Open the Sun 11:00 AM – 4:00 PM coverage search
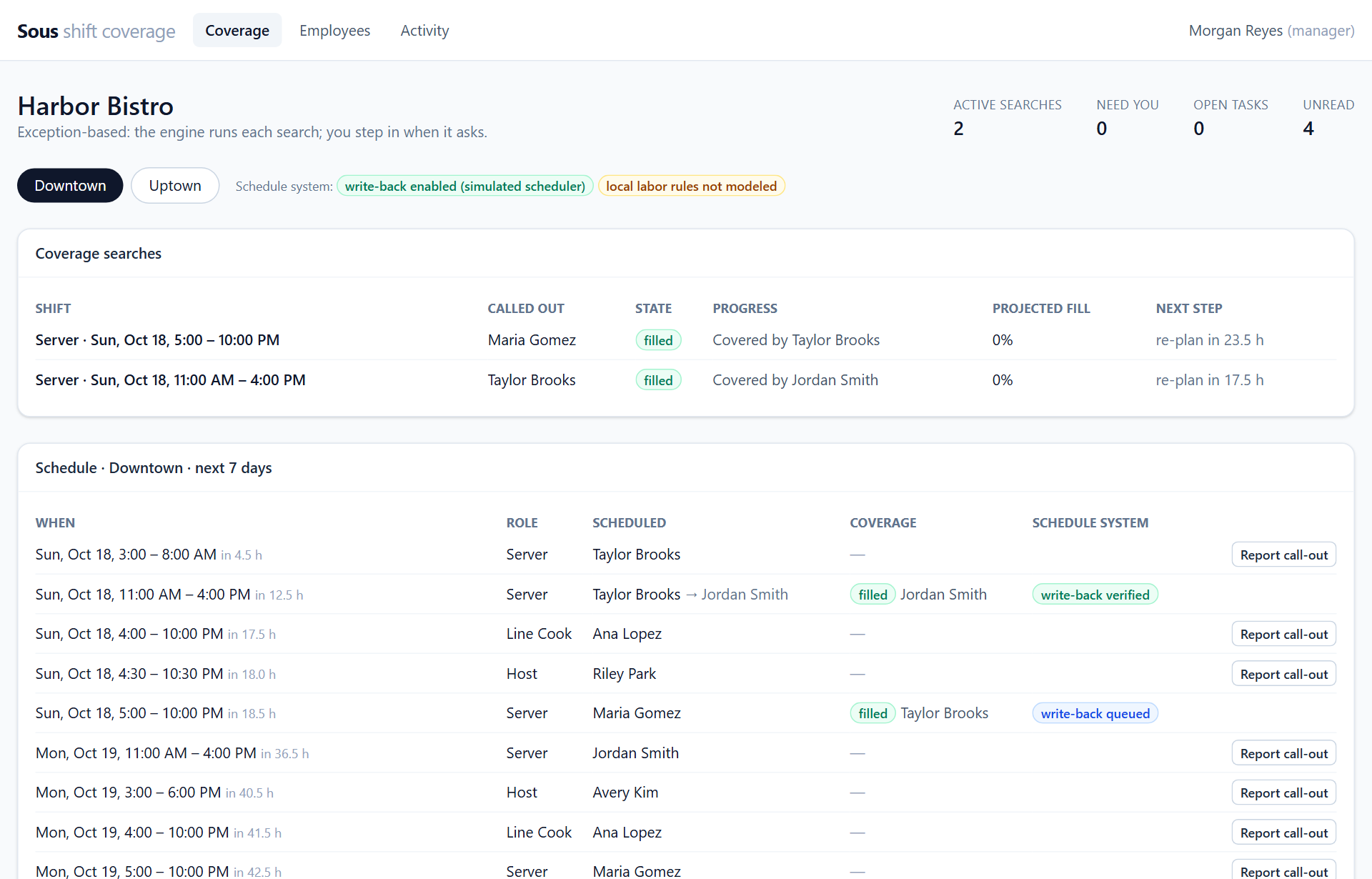The width and height of the screenshot is (1372, 879). pos(685,380)
